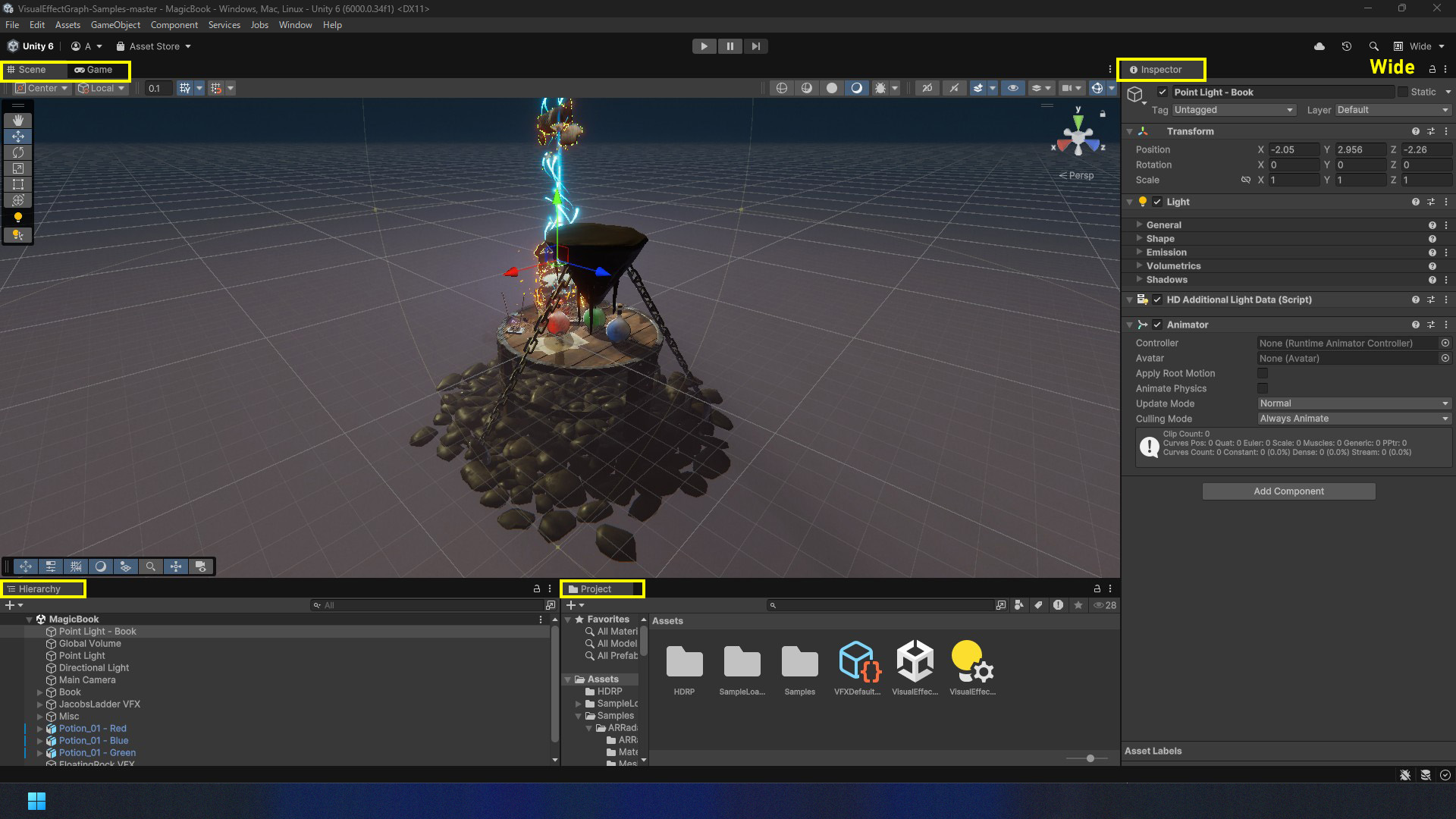
Task: Click the Hierarchy search field
Action: (427, 605)
